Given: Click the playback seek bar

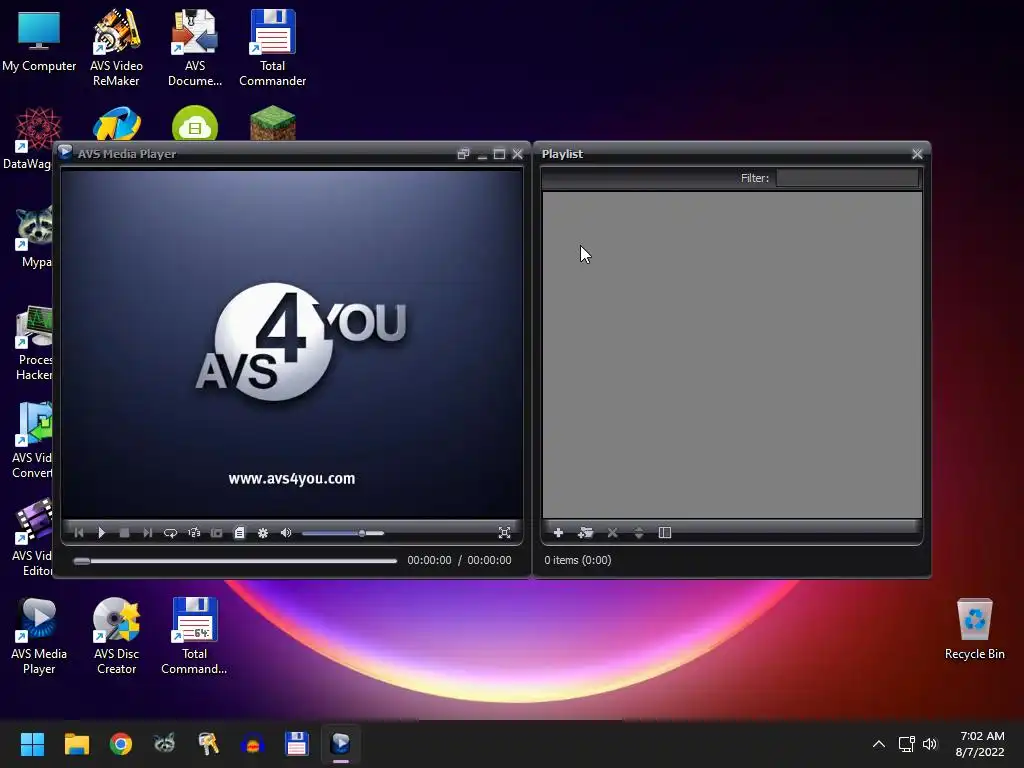Looking at the screenshot, I should 235,560.
